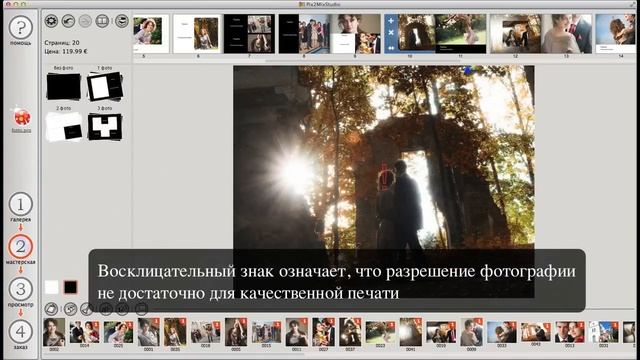
Task: Select gallery photo 0014
Action: click(84, 332)
